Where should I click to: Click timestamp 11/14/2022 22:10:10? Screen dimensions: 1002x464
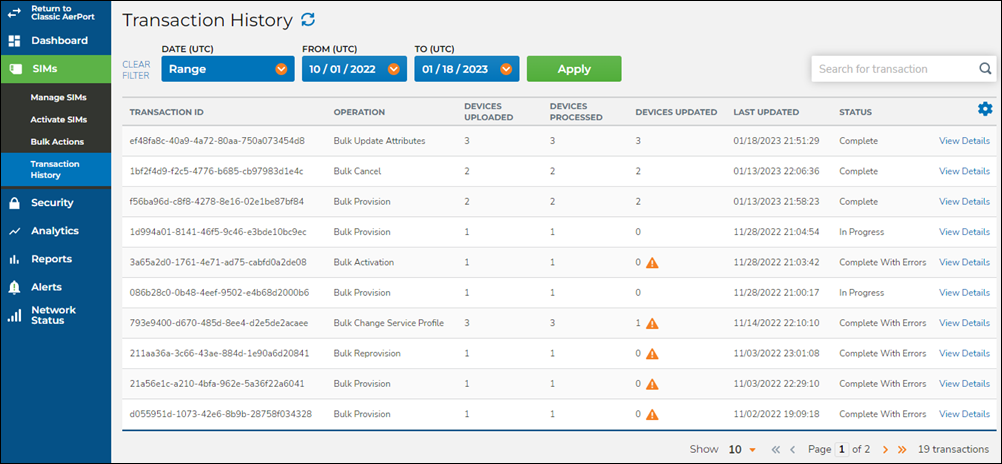[776, 323]
